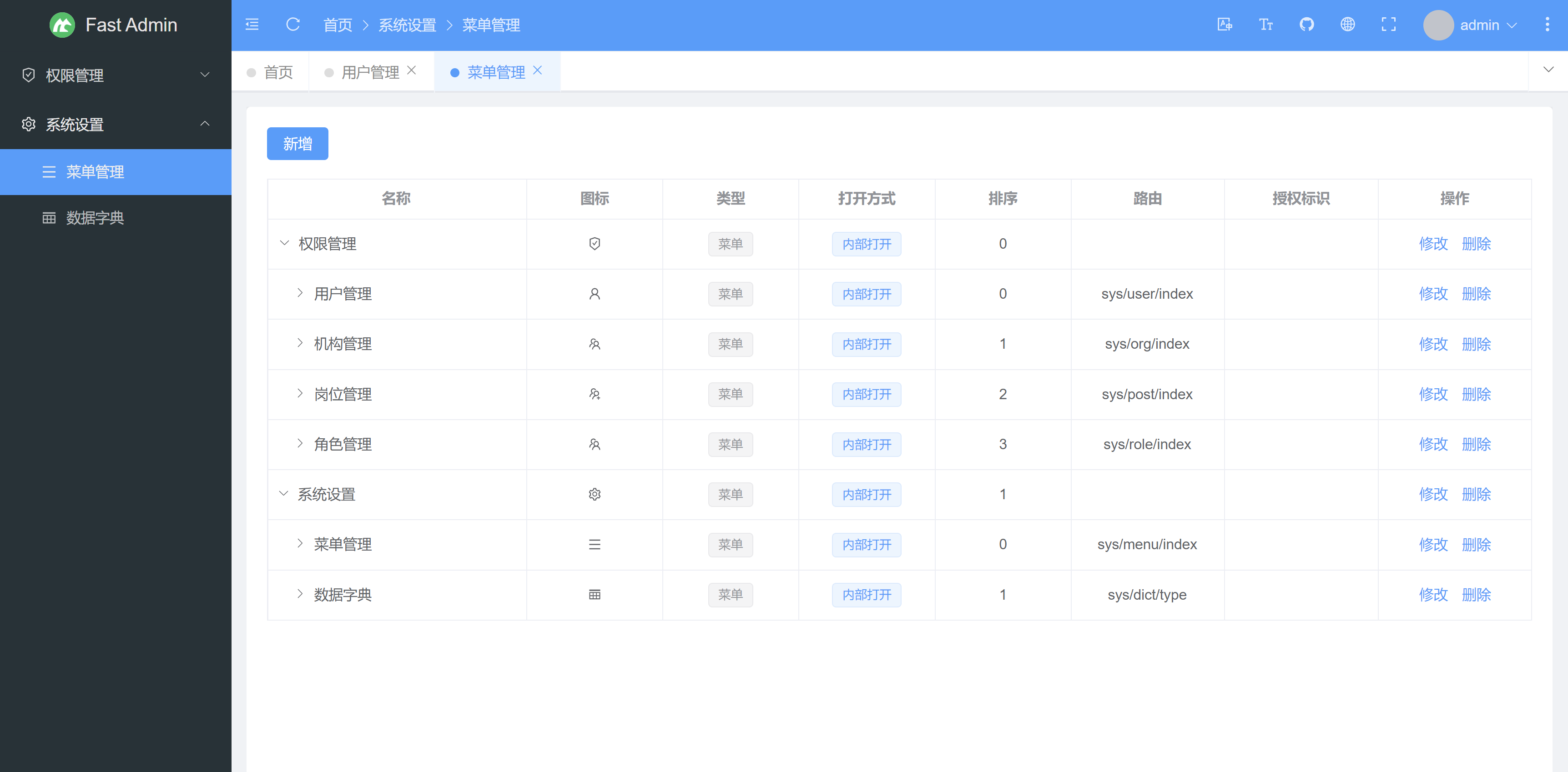
Task: Open the GitHub repository link
Action: coord(1306,25)
